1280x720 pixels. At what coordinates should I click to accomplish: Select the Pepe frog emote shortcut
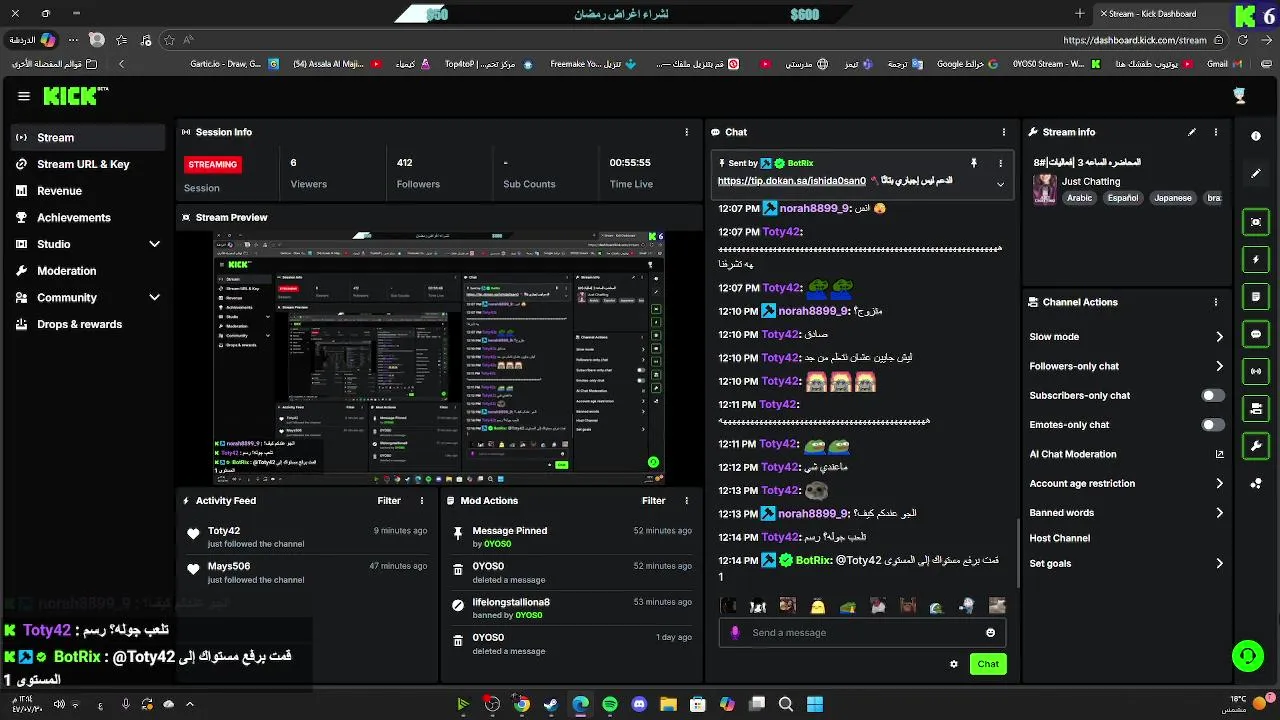pos(847,606)
